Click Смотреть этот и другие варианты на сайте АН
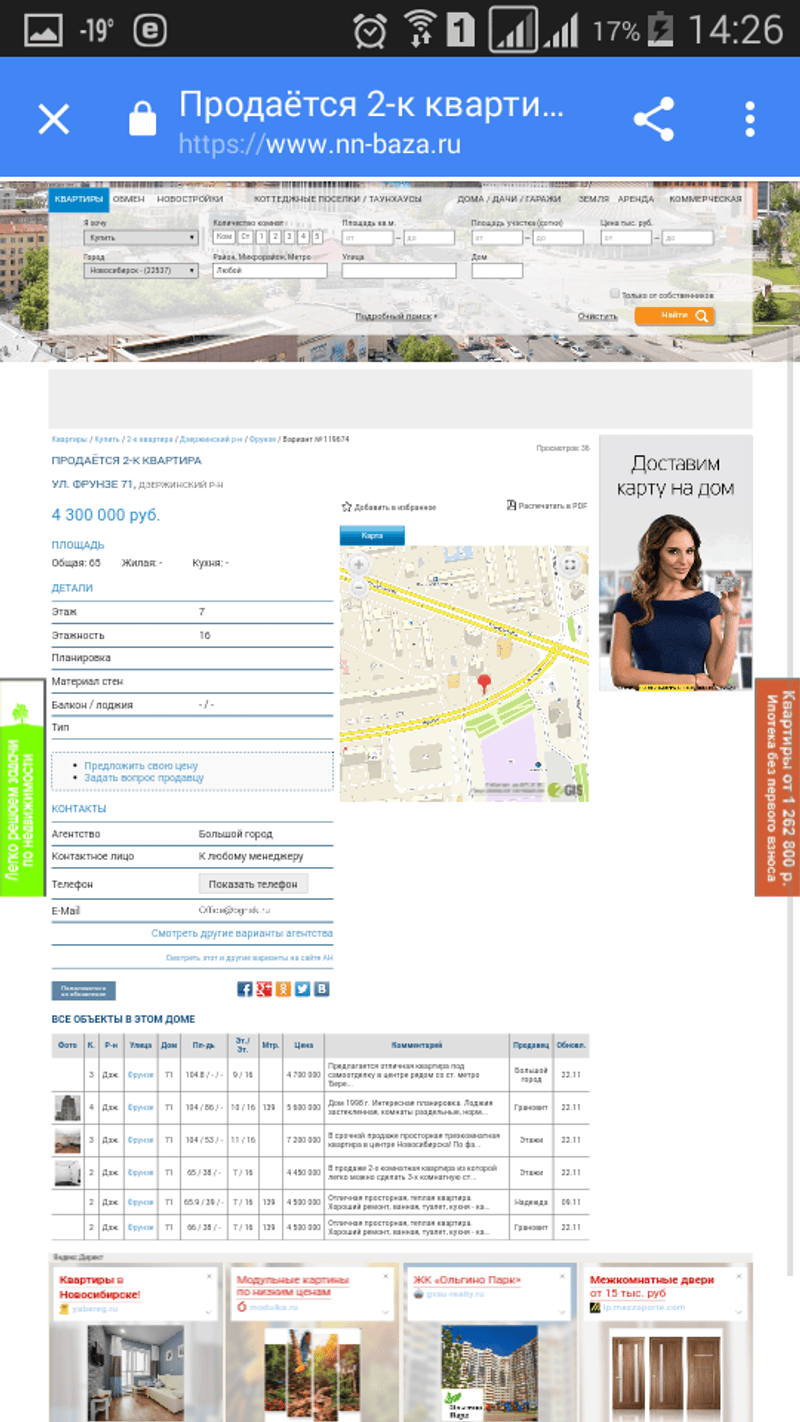800x1422 pixels. 249,958
